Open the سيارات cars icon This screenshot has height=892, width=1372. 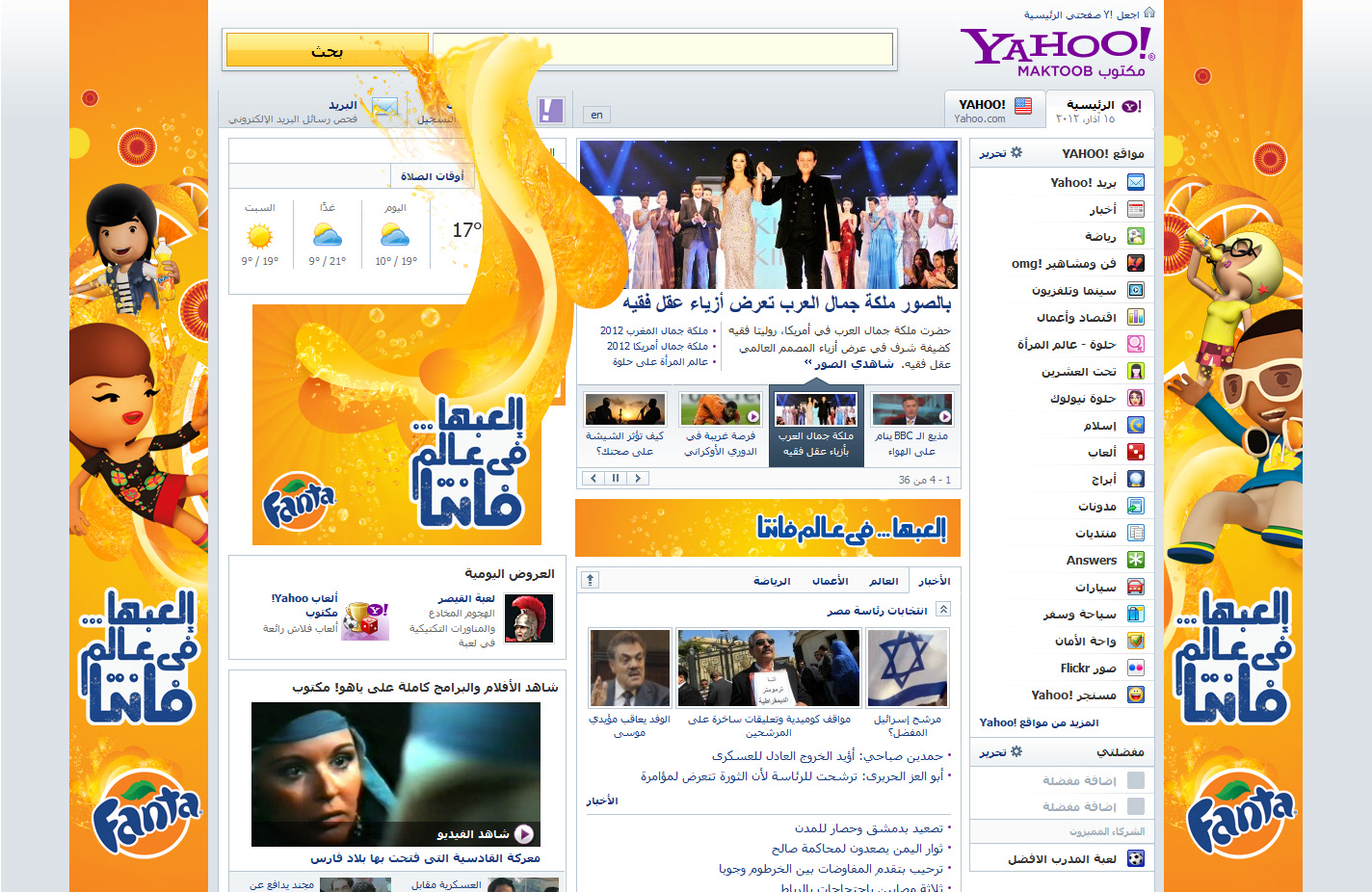[1136, 587]
